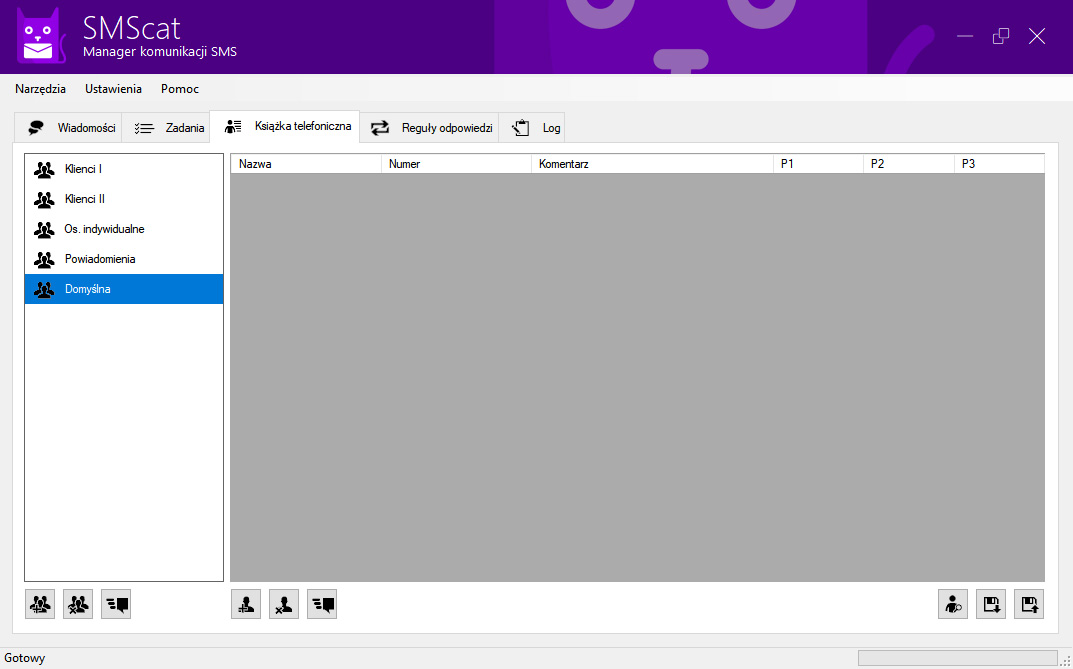Open the Zadania tab
This screenshot has height=669, width=1073.
point(166,128)
